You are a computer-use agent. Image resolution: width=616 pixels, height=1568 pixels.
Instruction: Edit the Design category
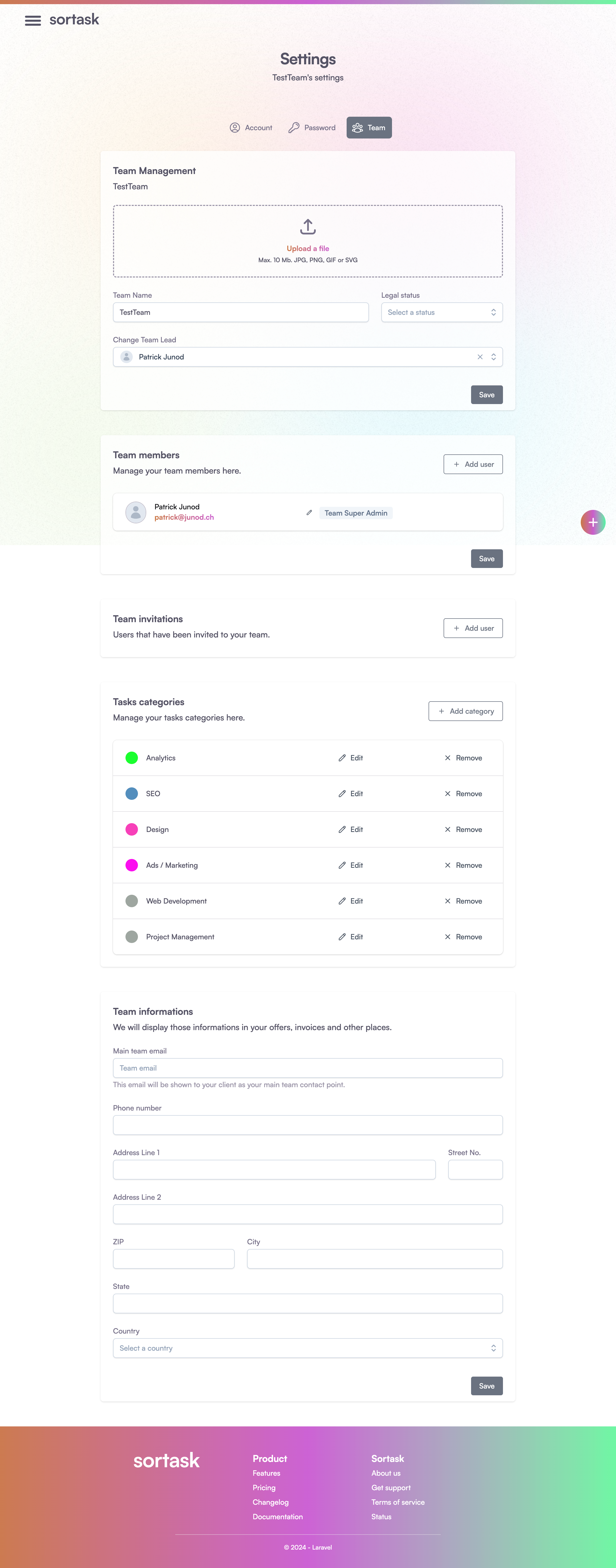point(351,830)
